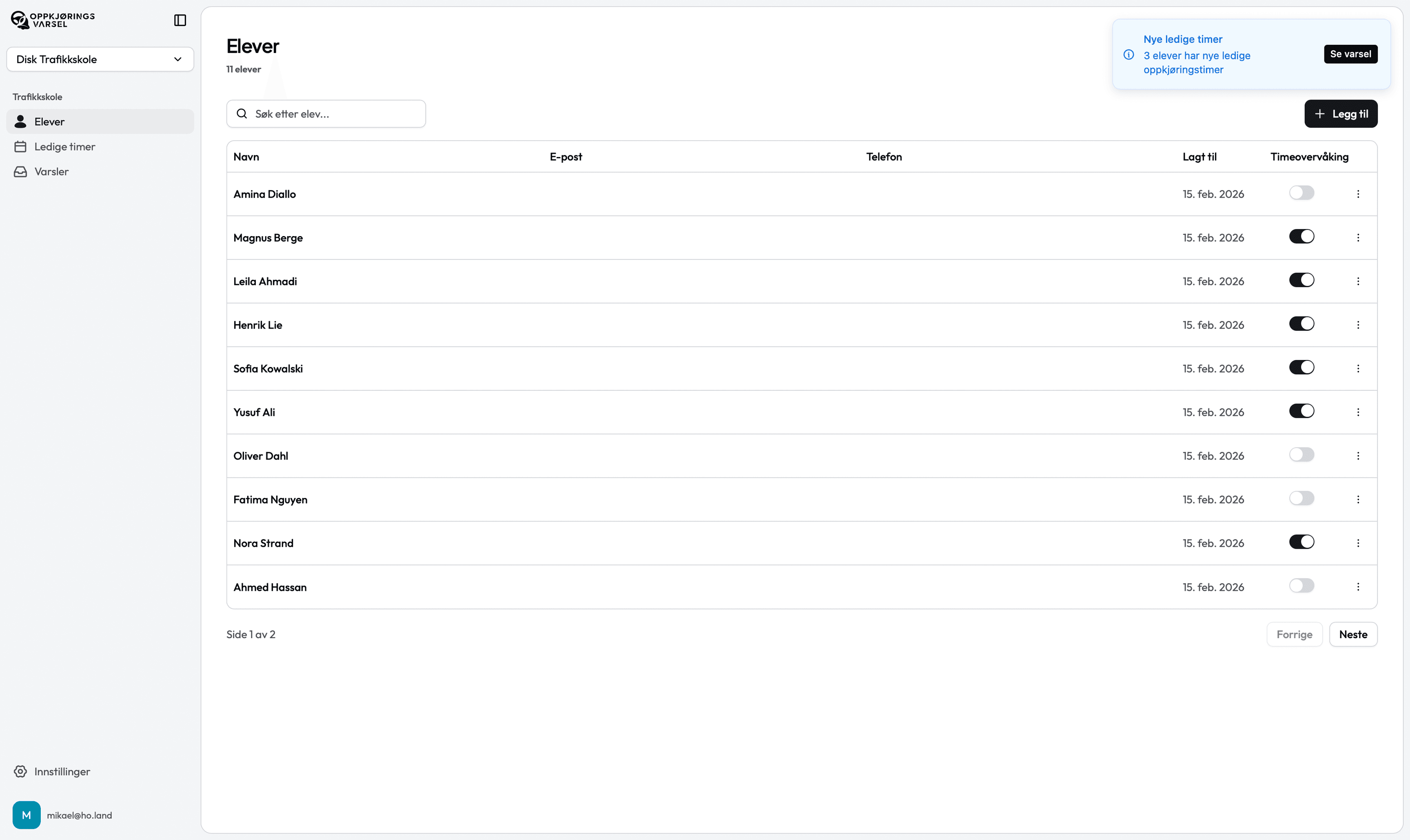Collapse sidebar with the panel icon
Viewport: 1410px width, 840px height.
pyautogui.click(x=180, y=20)
